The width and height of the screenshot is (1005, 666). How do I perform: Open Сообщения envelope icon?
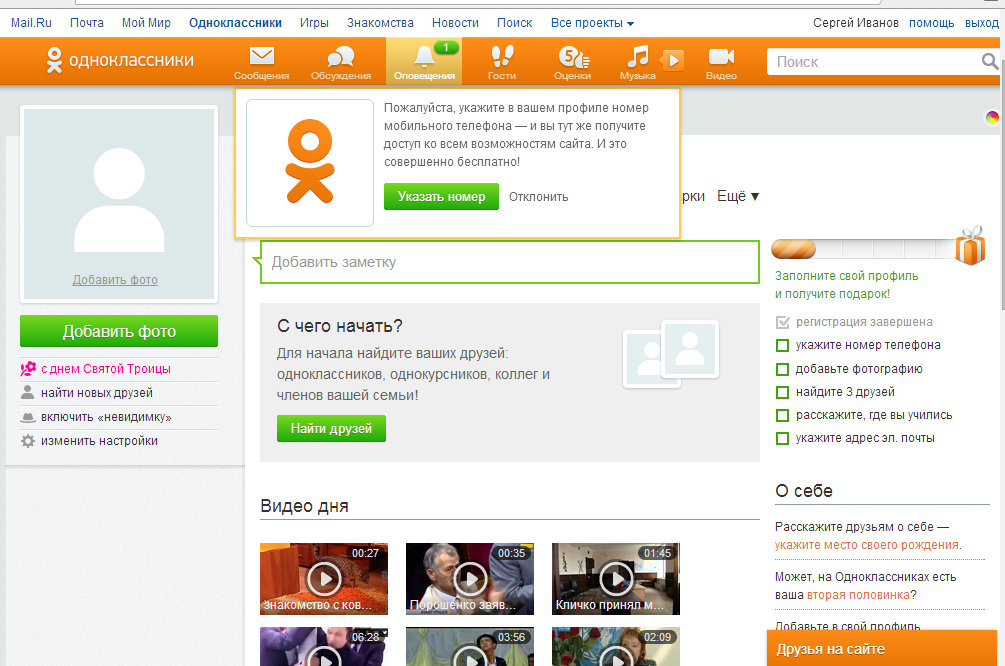coord(262,56)
